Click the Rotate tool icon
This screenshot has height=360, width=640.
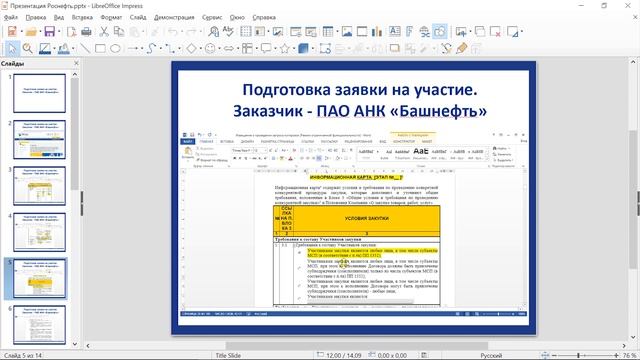(325, 49)
